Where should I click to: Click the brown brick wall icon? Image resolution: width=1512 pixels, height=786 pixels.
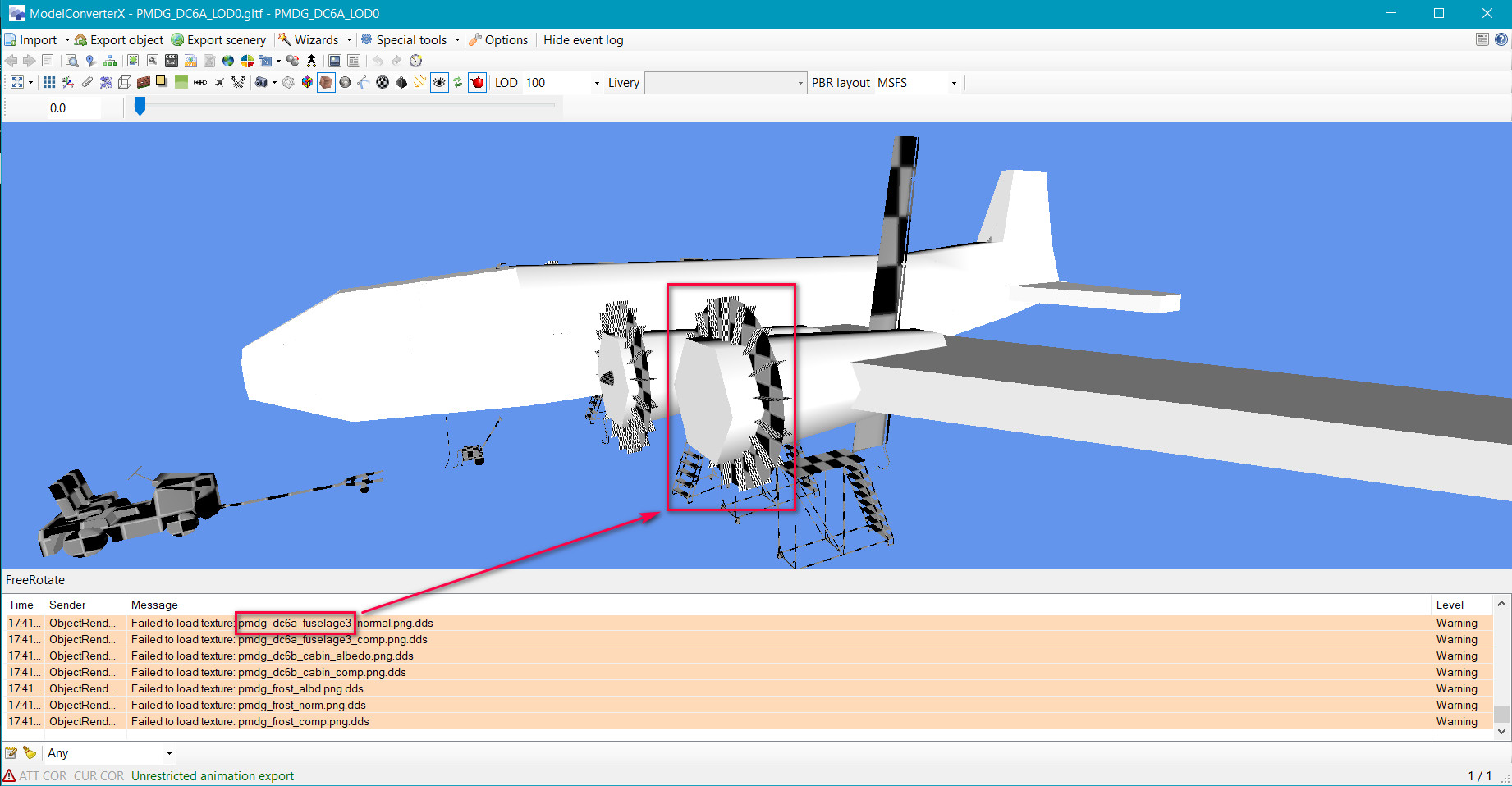[144, 82]
